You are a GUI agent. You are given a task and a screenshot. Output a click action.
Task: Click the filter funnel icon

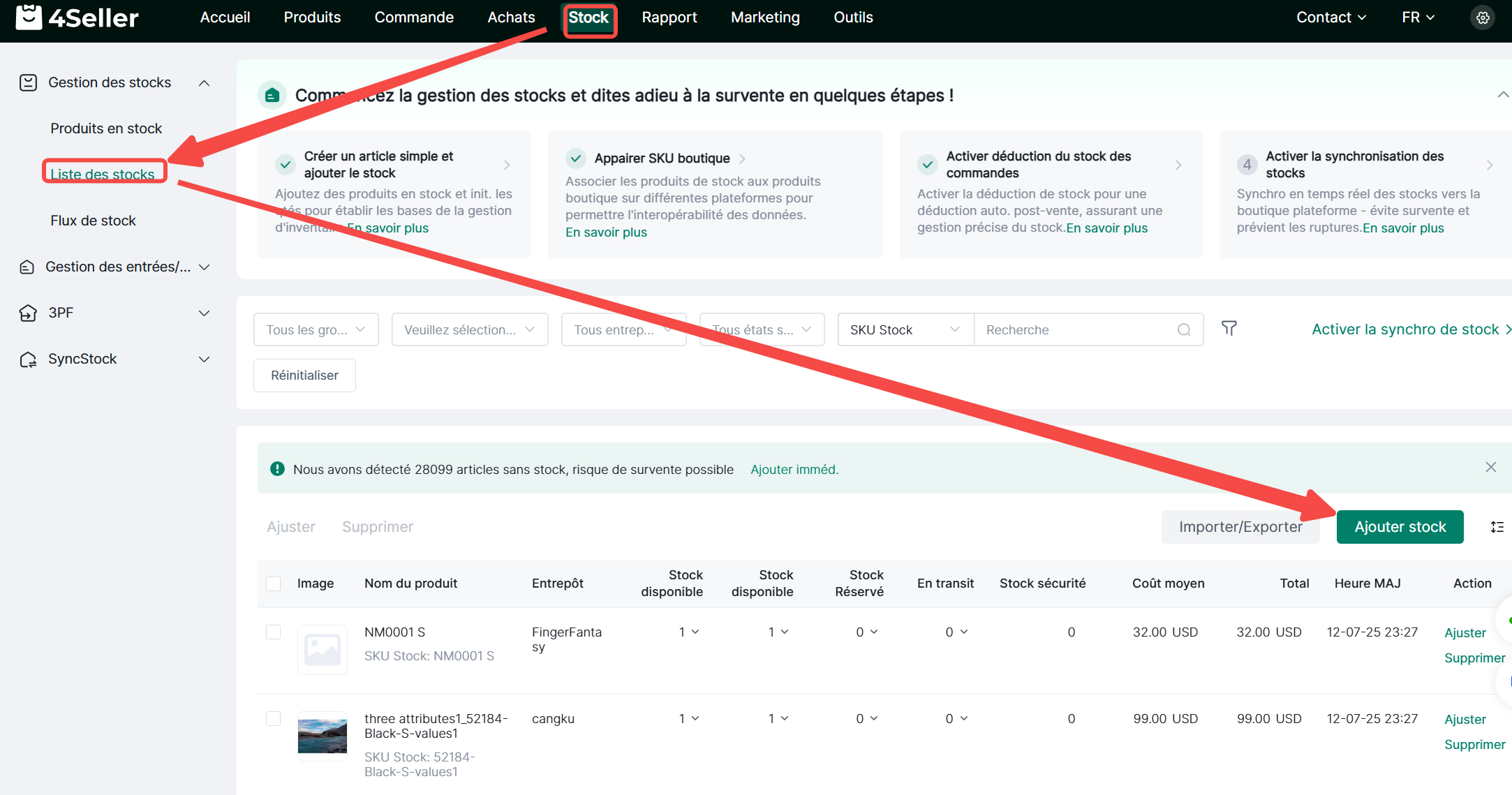(1229, 329)
